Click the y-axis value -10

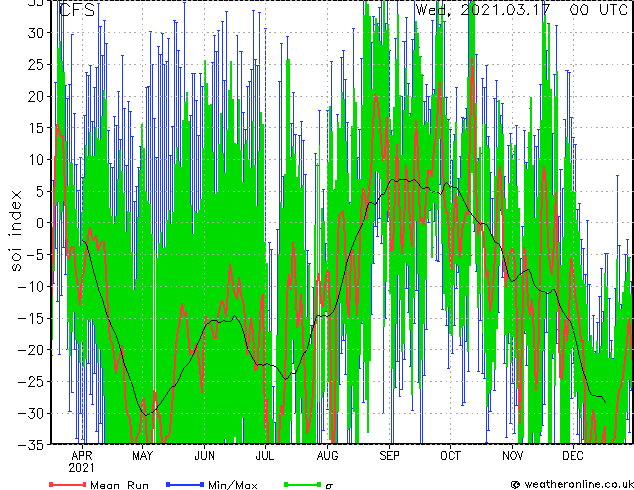coord(31,287)
